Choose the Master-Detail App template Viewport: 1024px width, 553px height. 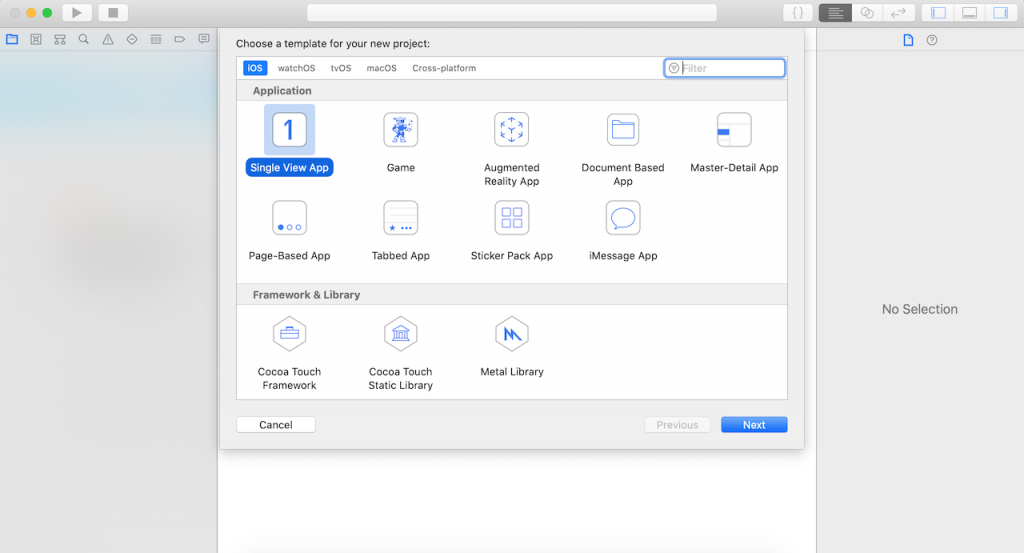click(734, 142)
